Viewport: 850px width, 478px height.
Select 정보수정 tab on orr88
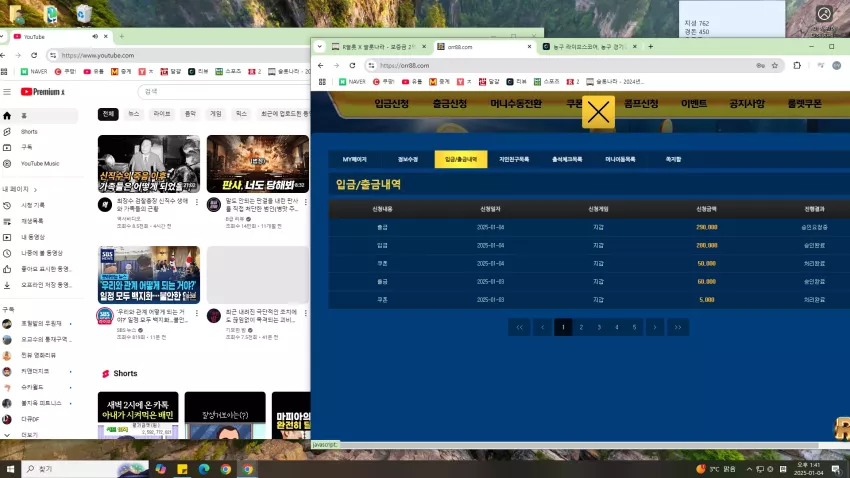pyautogui.click(x=408, y=159)
